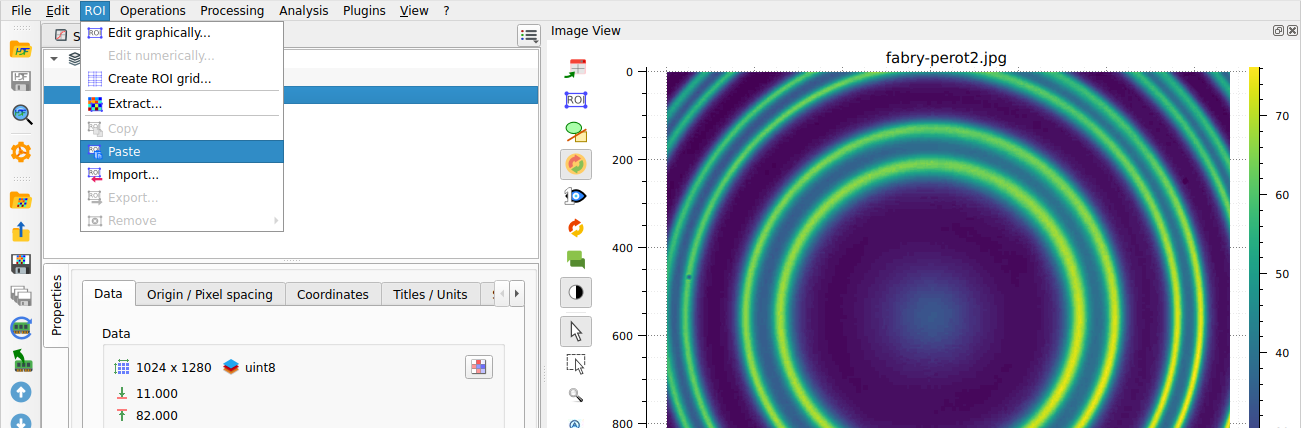Open the View menu
1301x428 pixels.
[x=414, y=11]
